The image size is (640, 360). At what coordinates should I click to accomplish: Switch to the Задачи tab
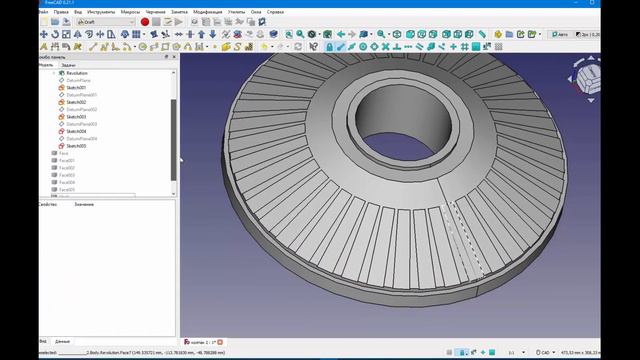(x=68, y=65)
